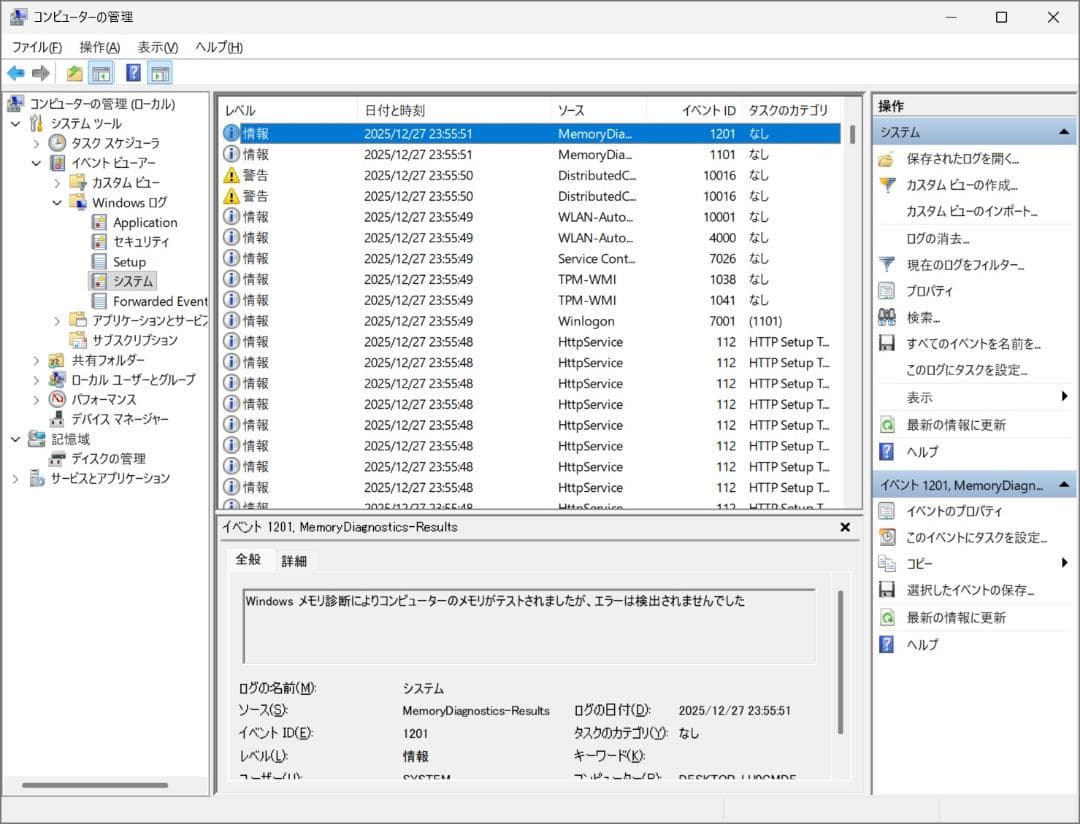Open the 操作 menu

coord(99,47)
